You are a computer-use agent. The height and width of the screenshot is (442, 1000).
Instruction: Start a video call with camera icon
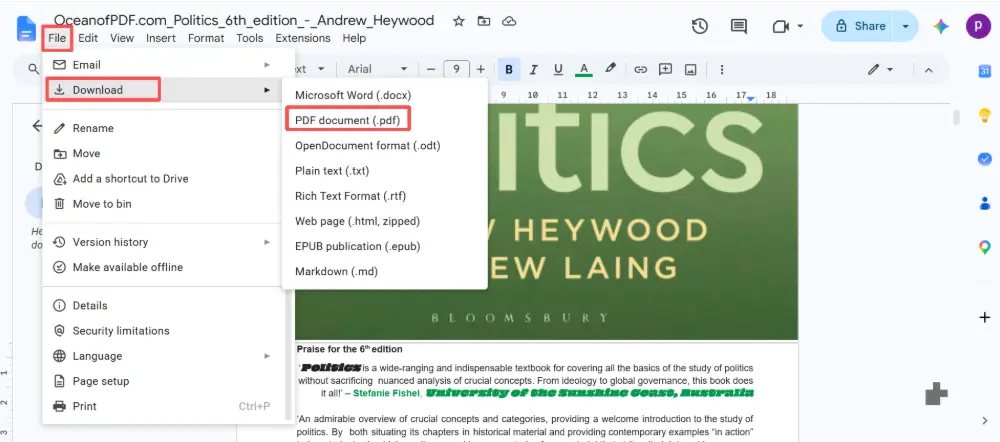[x=781, y=26]
